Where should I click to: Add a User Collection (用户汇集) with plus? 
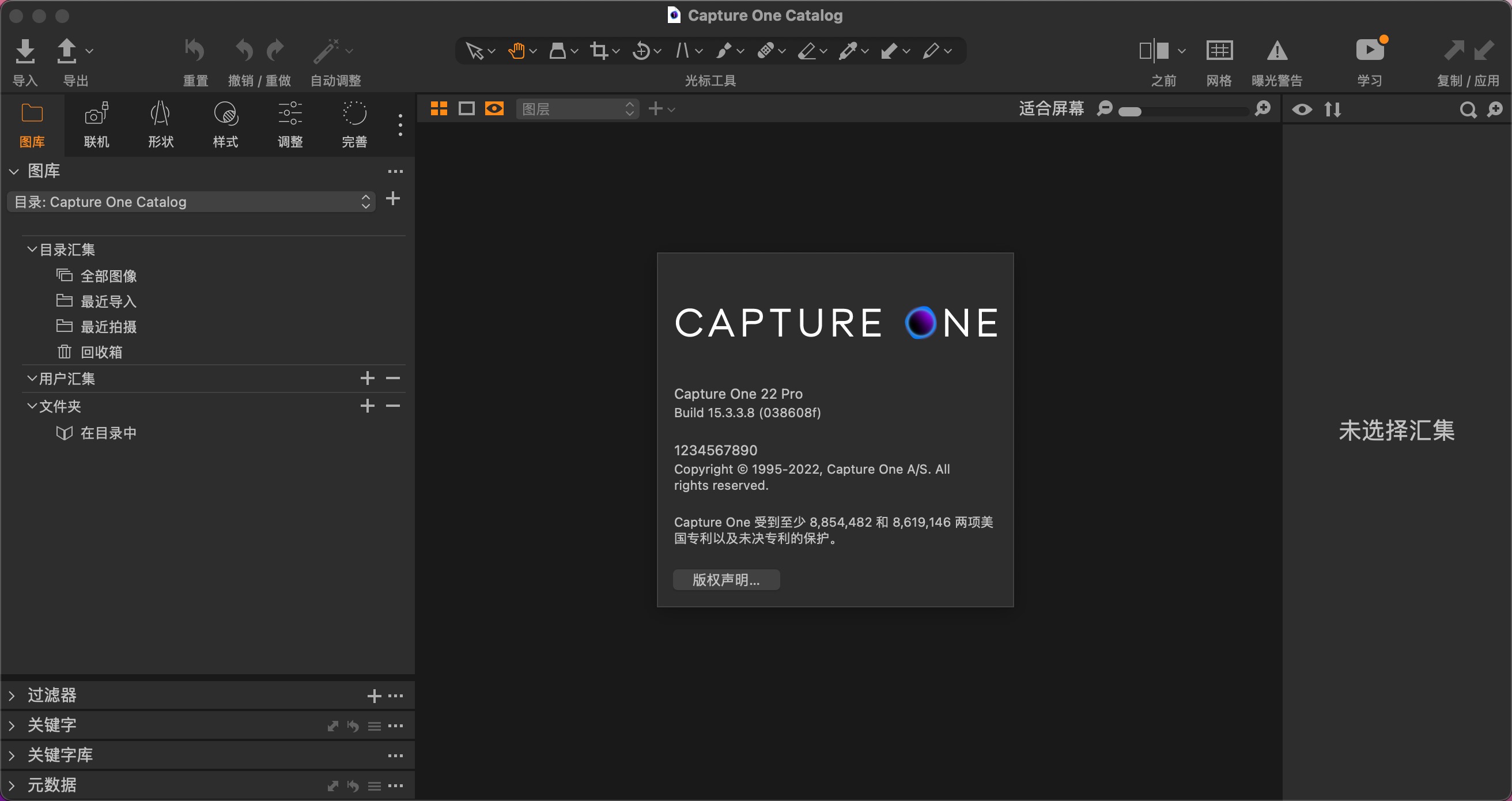tap(368, 378)
